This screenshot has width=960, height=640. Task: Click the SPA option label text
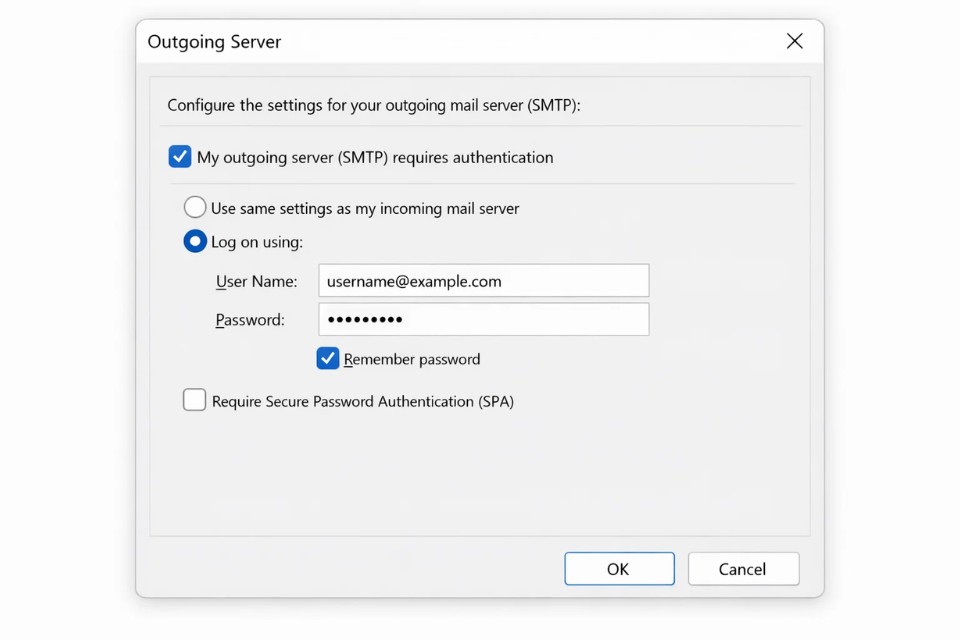[x=364, y=401]
